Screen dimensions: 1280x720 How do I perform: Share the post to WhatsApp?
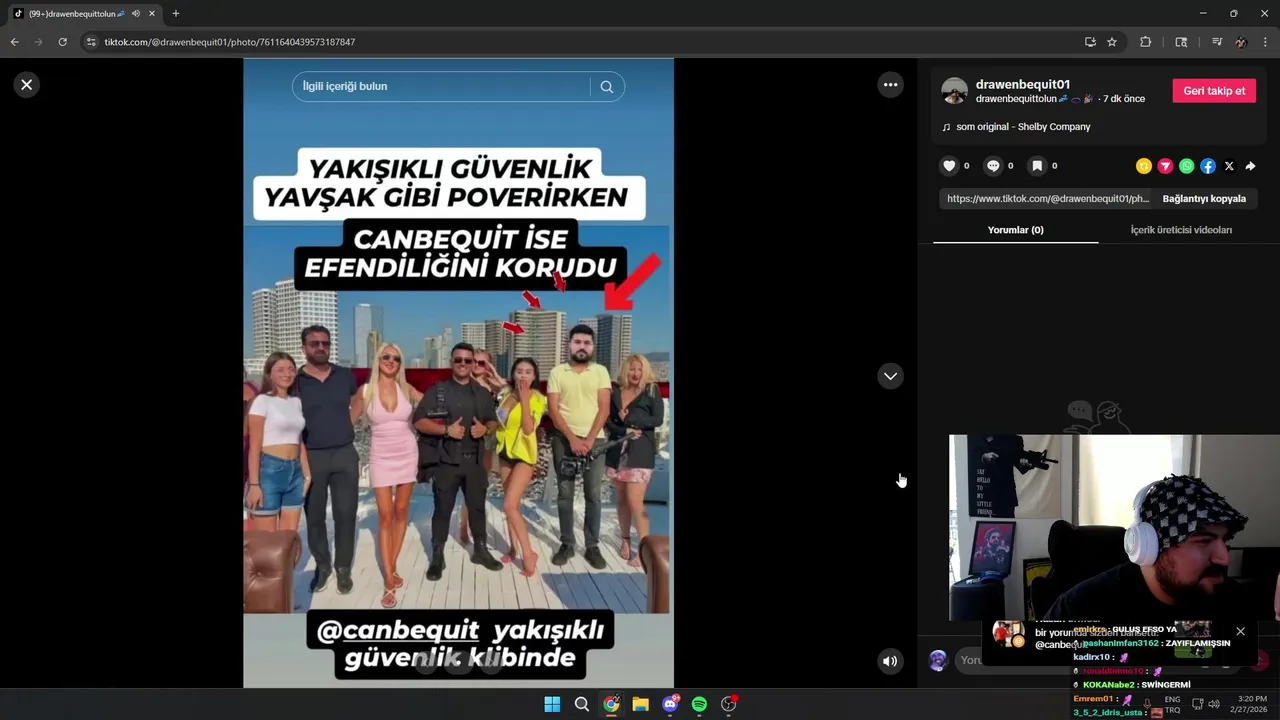pyautogui.click(x=1186, y=166)
